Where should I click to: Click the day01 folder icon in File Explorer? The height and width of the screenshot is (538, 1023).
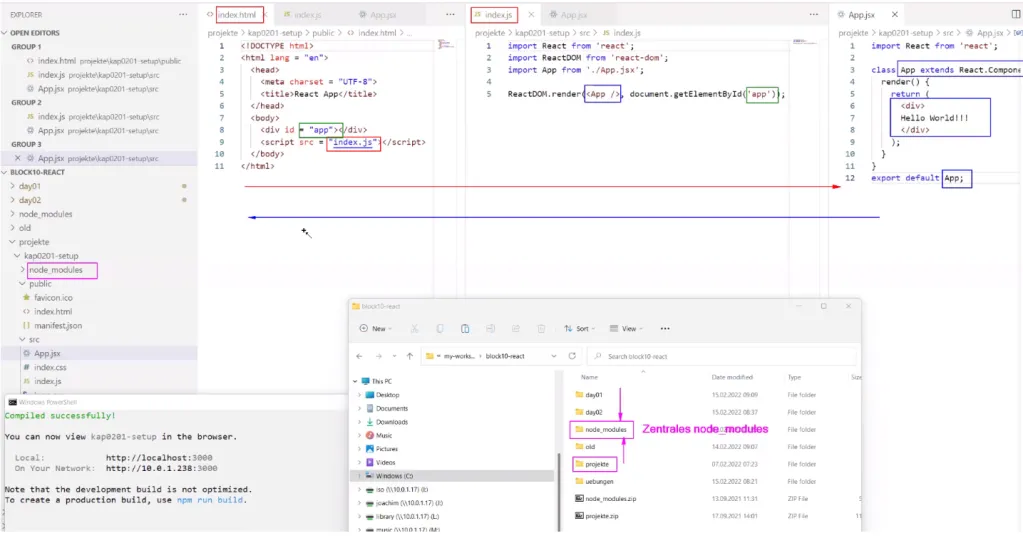click(579, 395)
